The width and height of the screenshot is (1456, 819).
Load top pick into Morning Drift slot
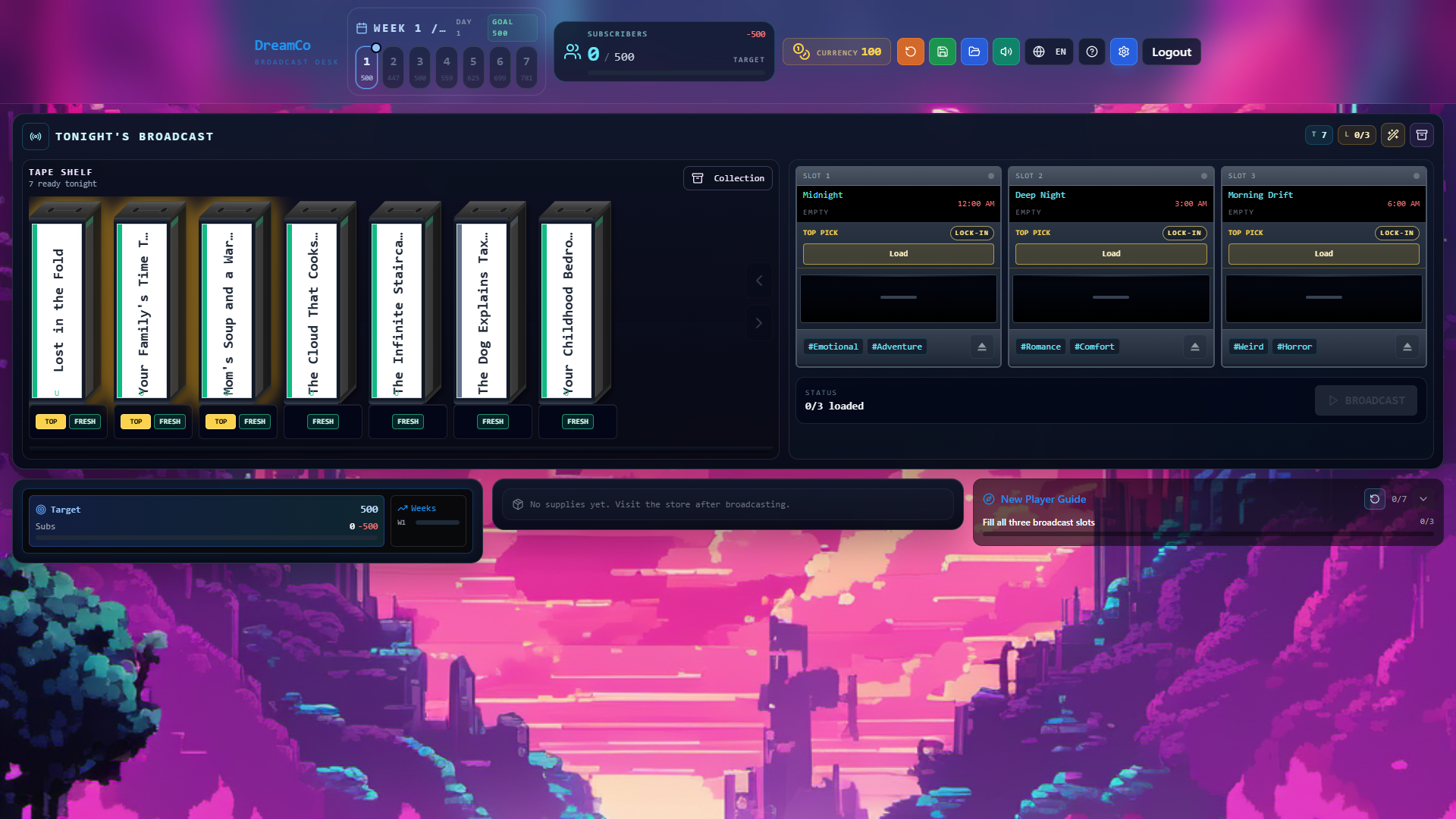click(1323, 254)
